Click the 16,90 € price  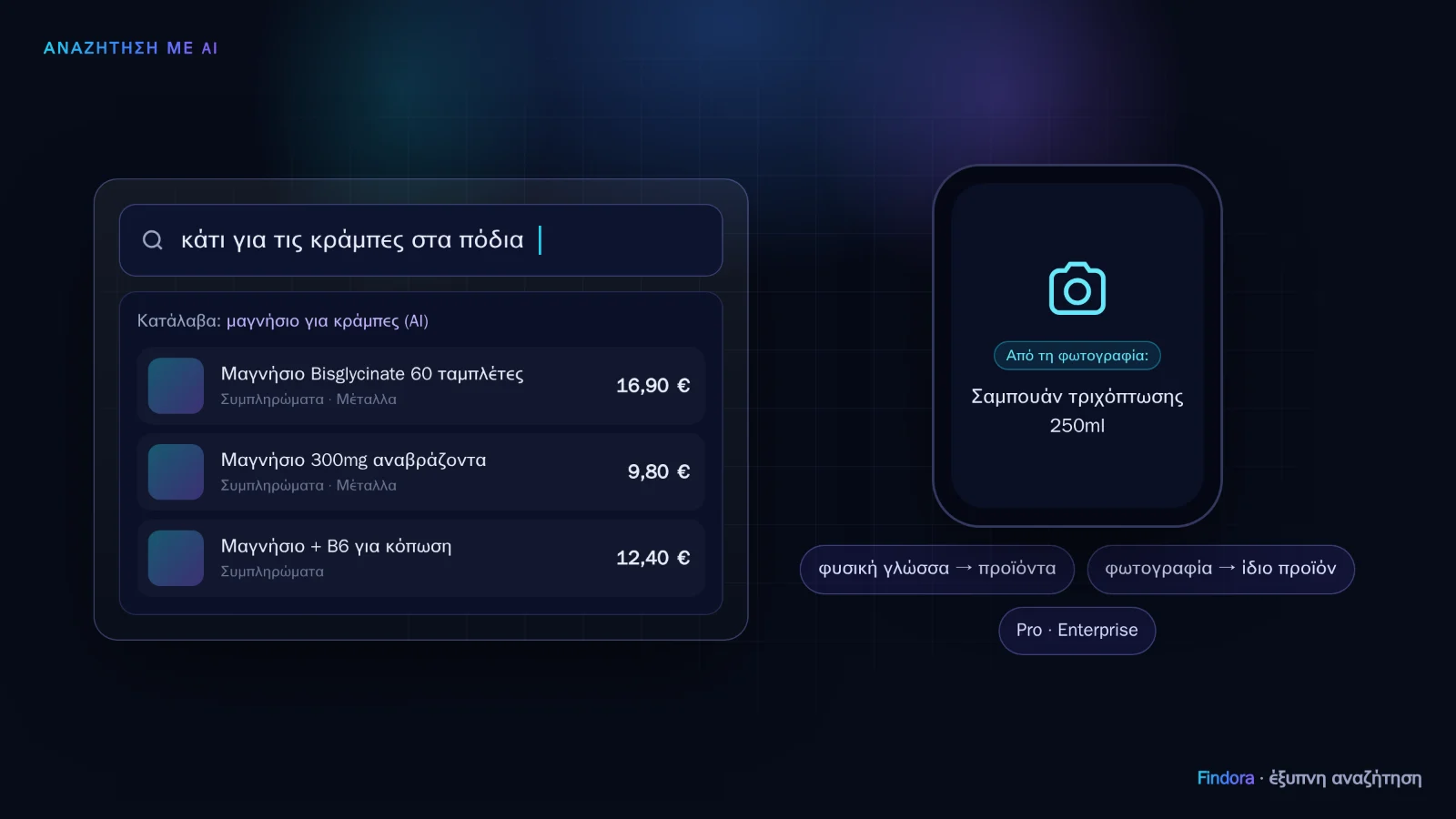pos(652,386)
